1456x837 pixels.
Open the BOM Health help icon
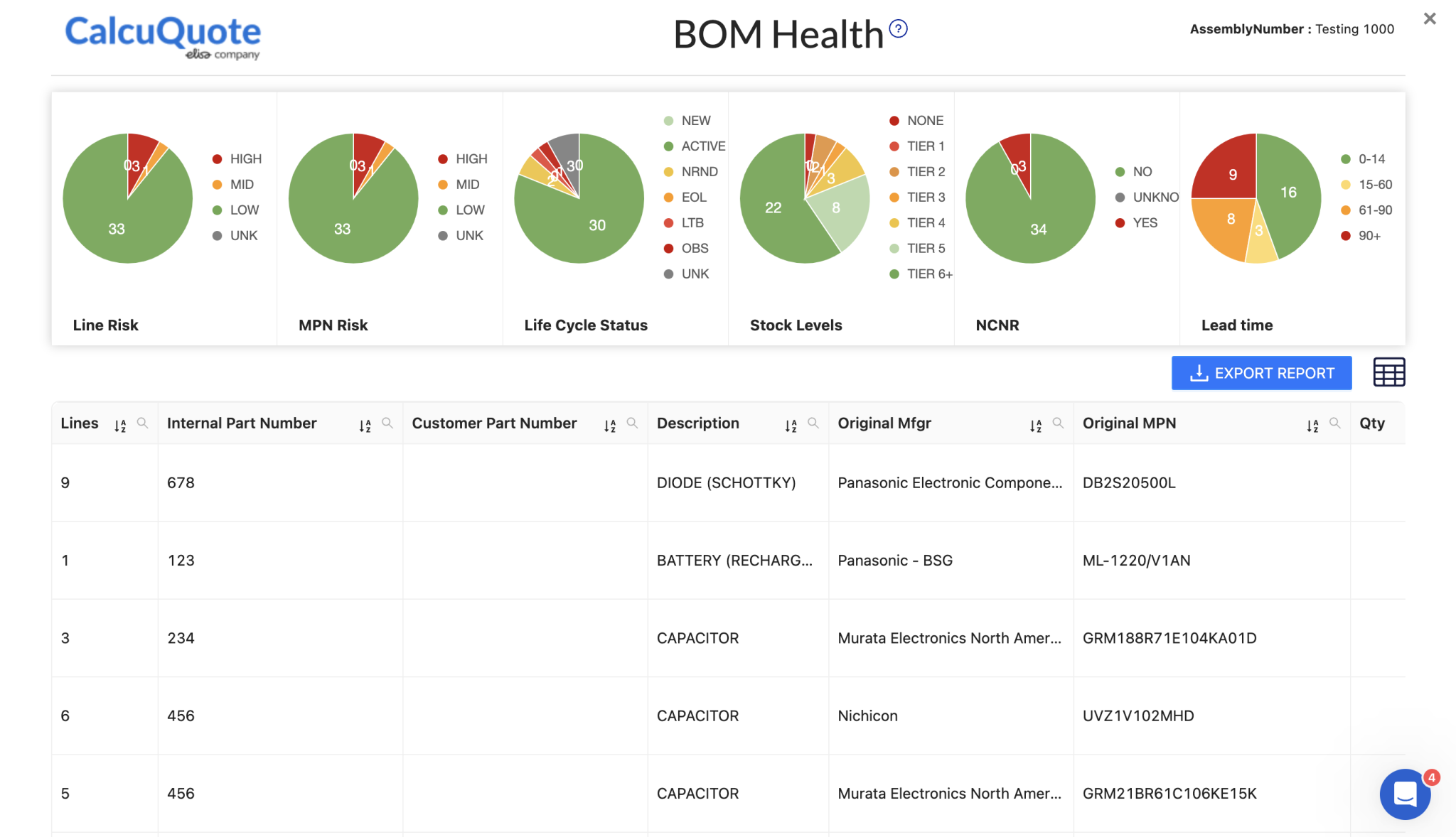[x=897, y=28]
